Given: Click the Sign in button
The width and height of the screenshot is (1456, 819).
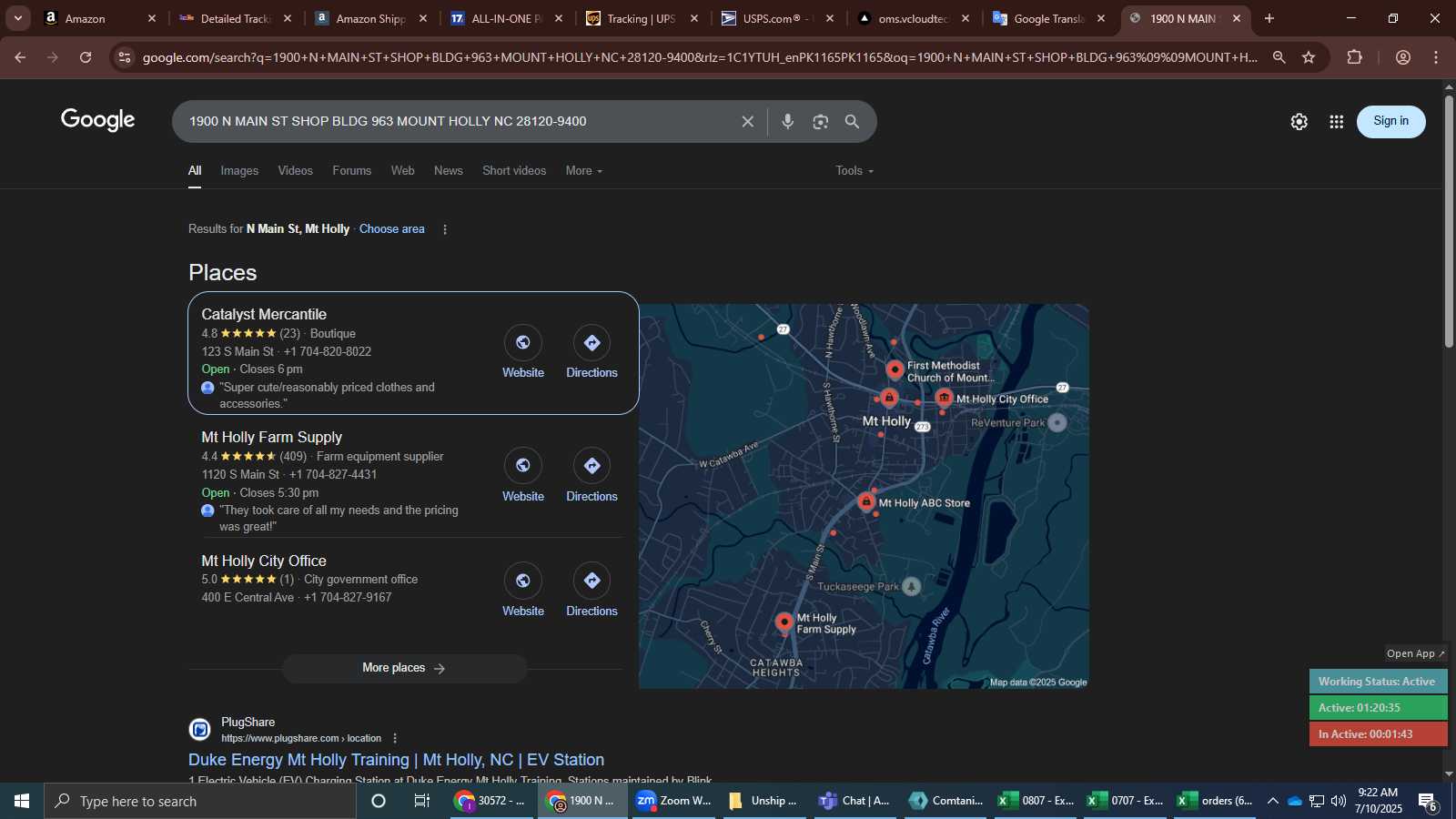Looking at the screenshot, I should pos(1391,121).
